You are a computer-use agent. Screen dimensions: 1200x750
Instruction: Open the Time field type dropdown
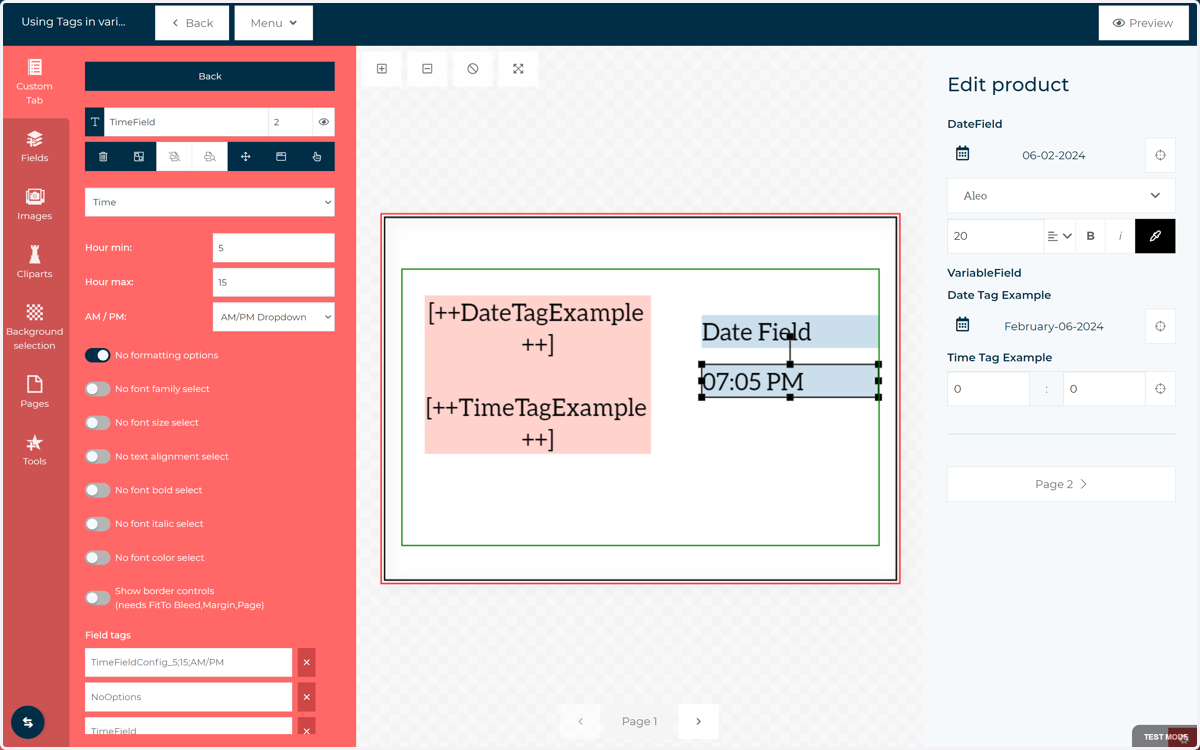(x=210, y=202)
